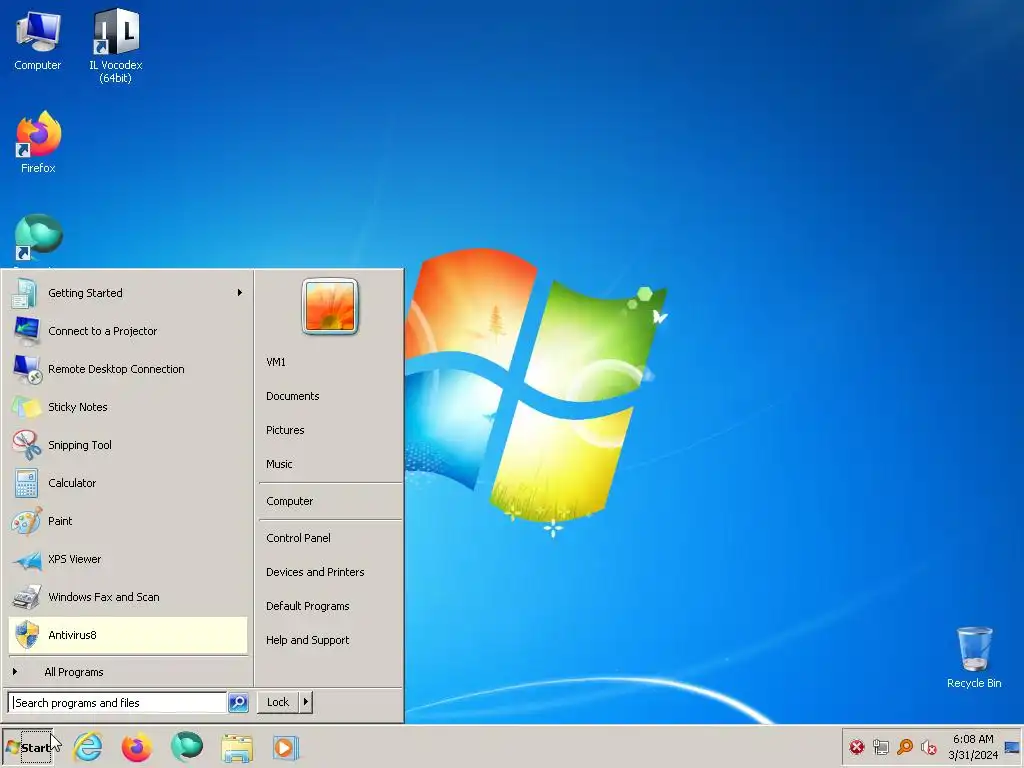Image resolution: width=1024 pixels, height=768 pixels.
Task: Open the Firefox desktop shortcut
Action: 38,142
